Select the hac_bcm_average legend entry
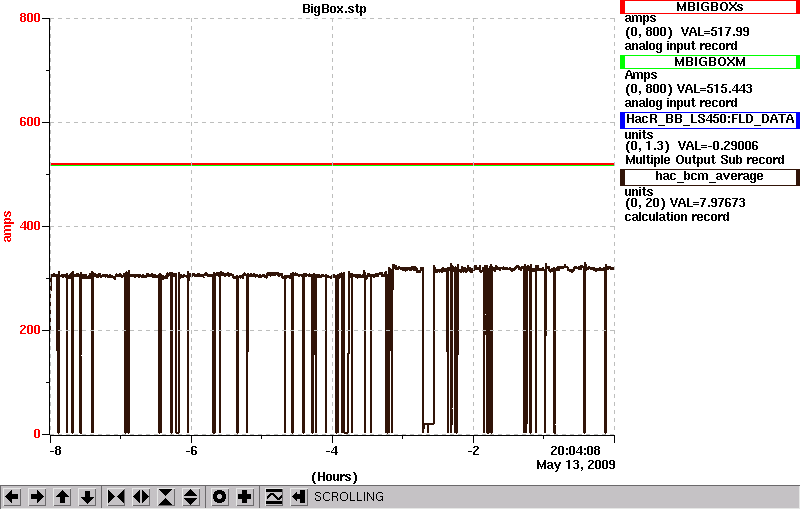The height and width of the screenshot is (509, 800). point(710,176)
